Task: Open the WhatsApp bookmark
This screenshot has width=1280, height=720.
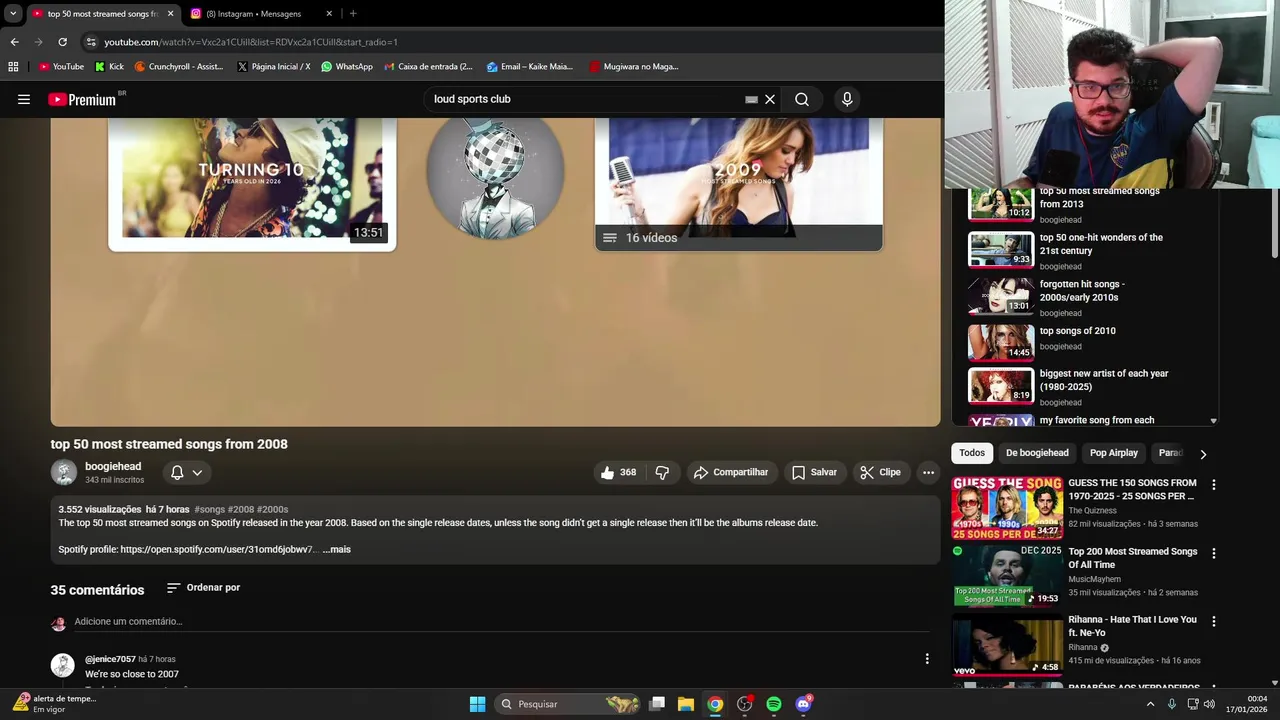Action: pyautogui.click(x=347, y=67)
